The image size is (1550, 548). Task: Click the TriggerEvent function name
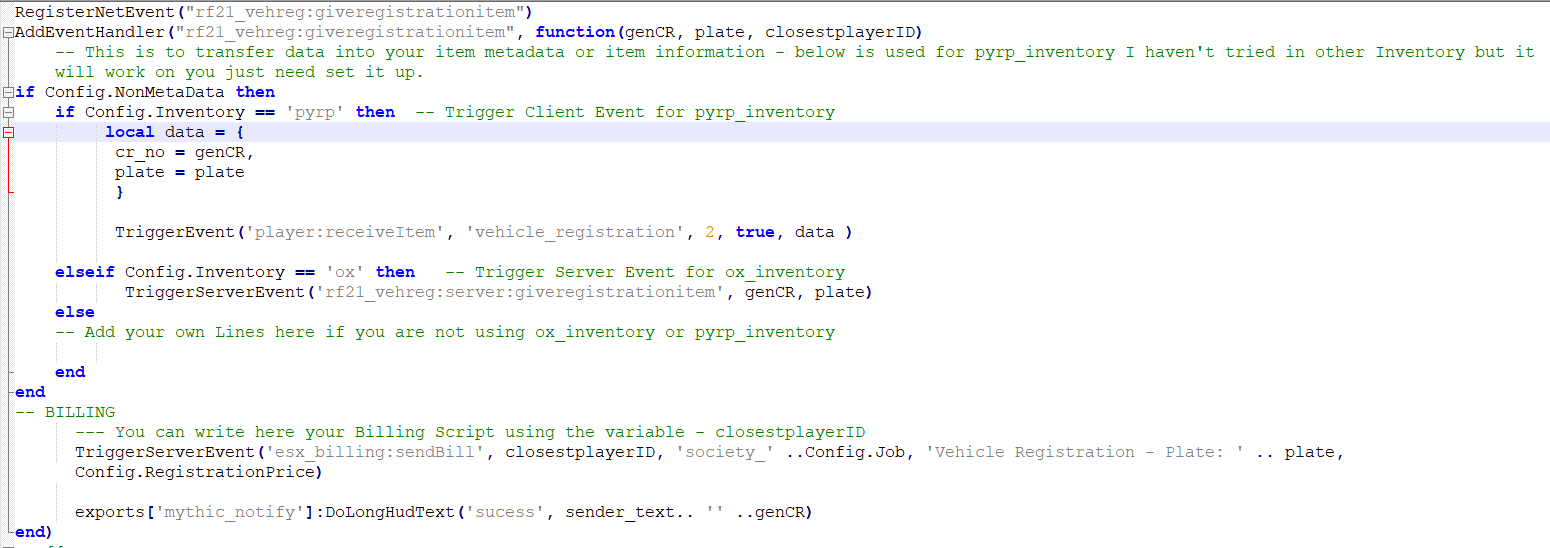(175, 232)
